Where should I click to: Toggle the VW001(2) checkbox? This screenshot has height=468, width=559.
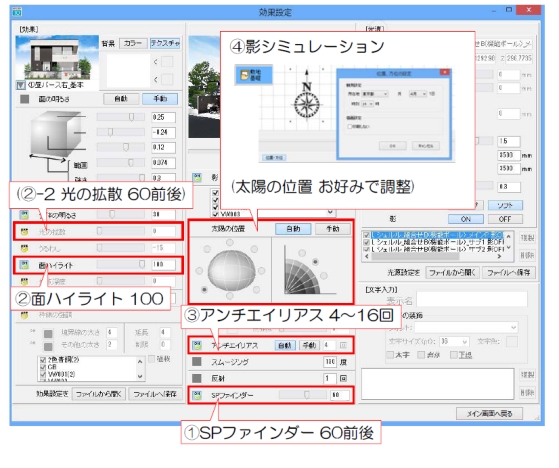click(43, 374)
